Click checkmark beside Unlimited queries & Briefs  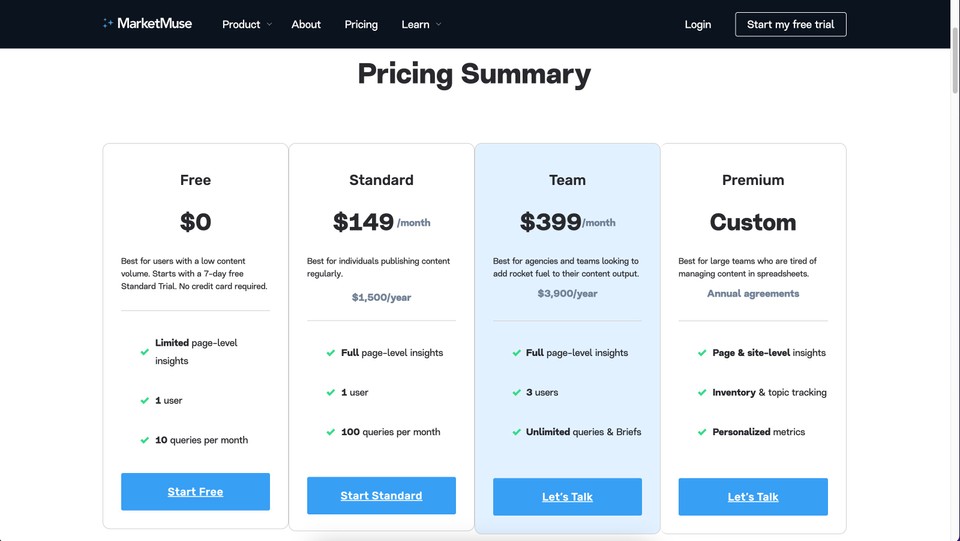point(517,432)
